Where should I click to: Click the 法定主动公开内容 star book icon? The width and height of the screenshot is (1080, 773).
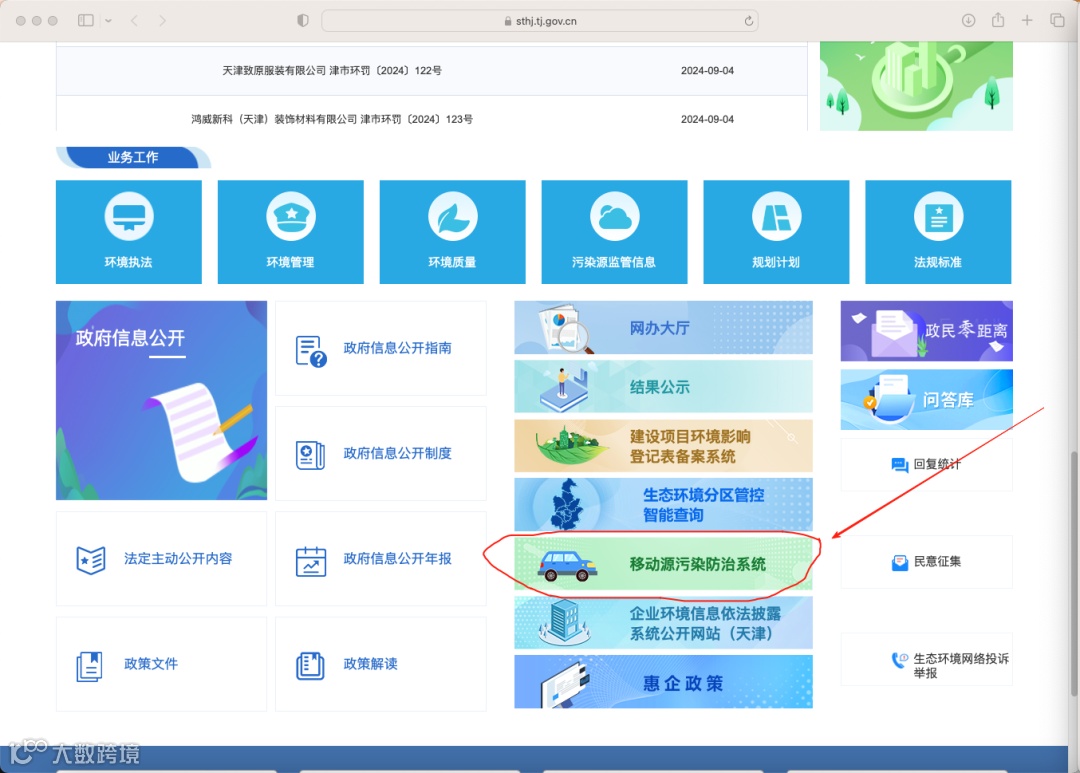pos(91,560)
